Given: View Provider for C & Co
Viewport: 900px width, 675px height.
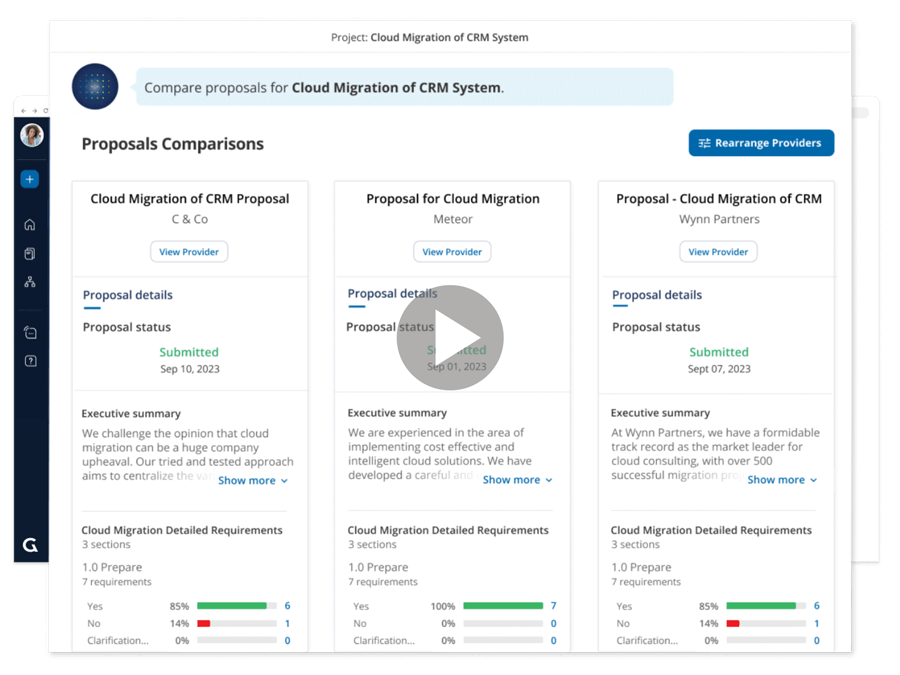Looking at the screenshot, I should point(189,252).
